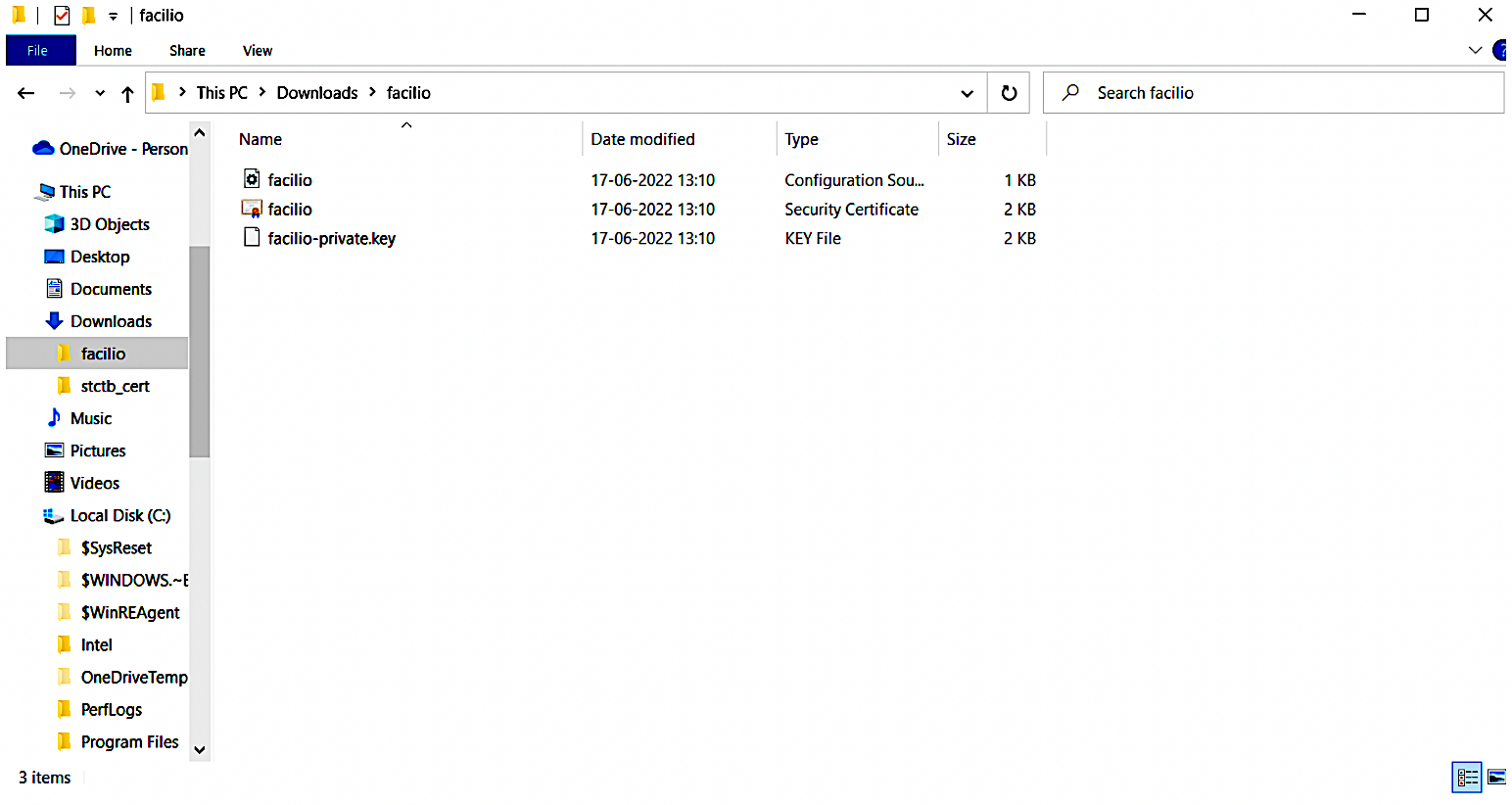Switch to Details view in status bar
Image resolution: width=1512 pixels, height=805 pixels.
1466,777
